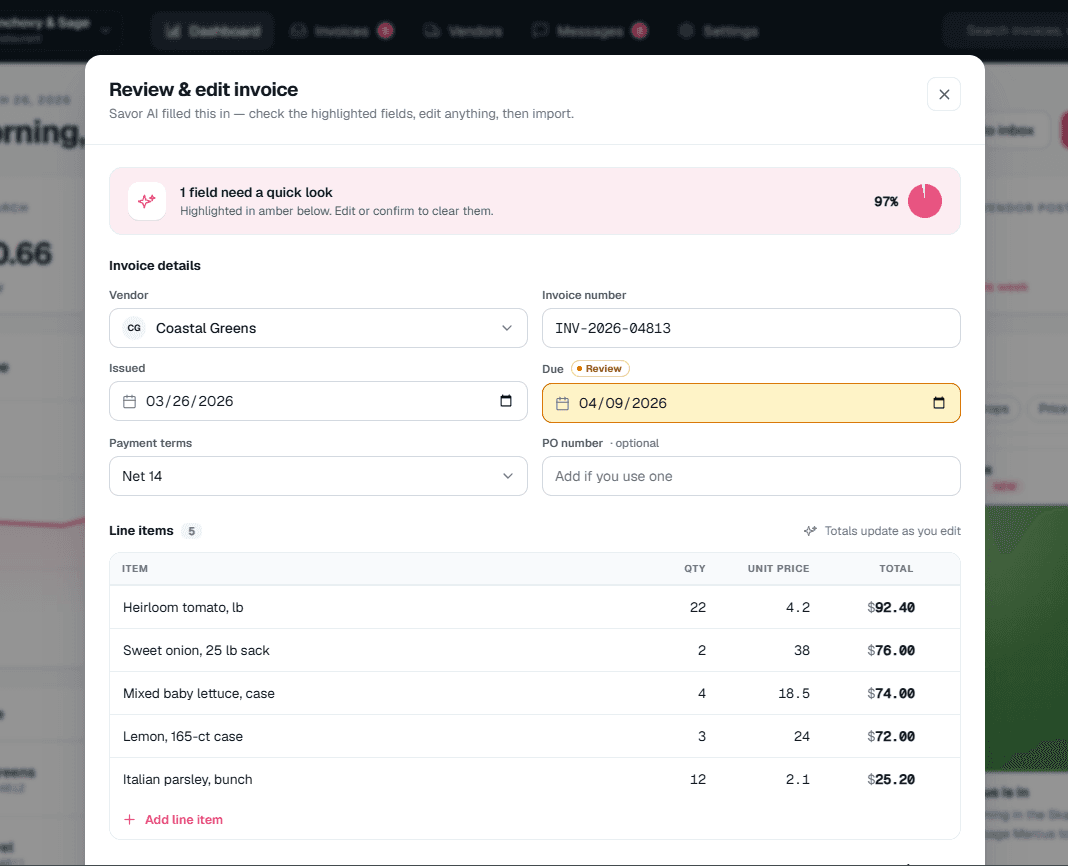This screenshot has height=866, width=1068.
Task: Select the Italian parsley, bunch item
Action: (187, 779)
